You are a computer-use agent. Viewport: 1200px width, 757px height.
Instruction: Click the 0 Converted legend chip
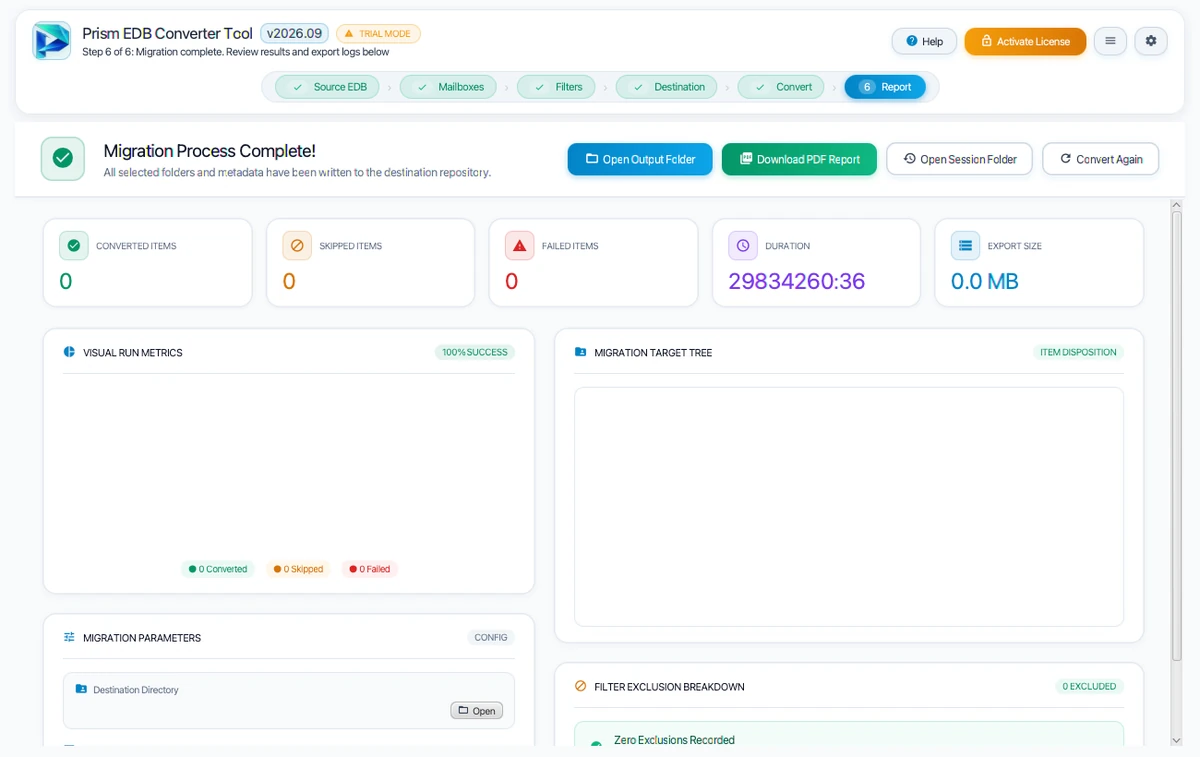coord(218,569)
